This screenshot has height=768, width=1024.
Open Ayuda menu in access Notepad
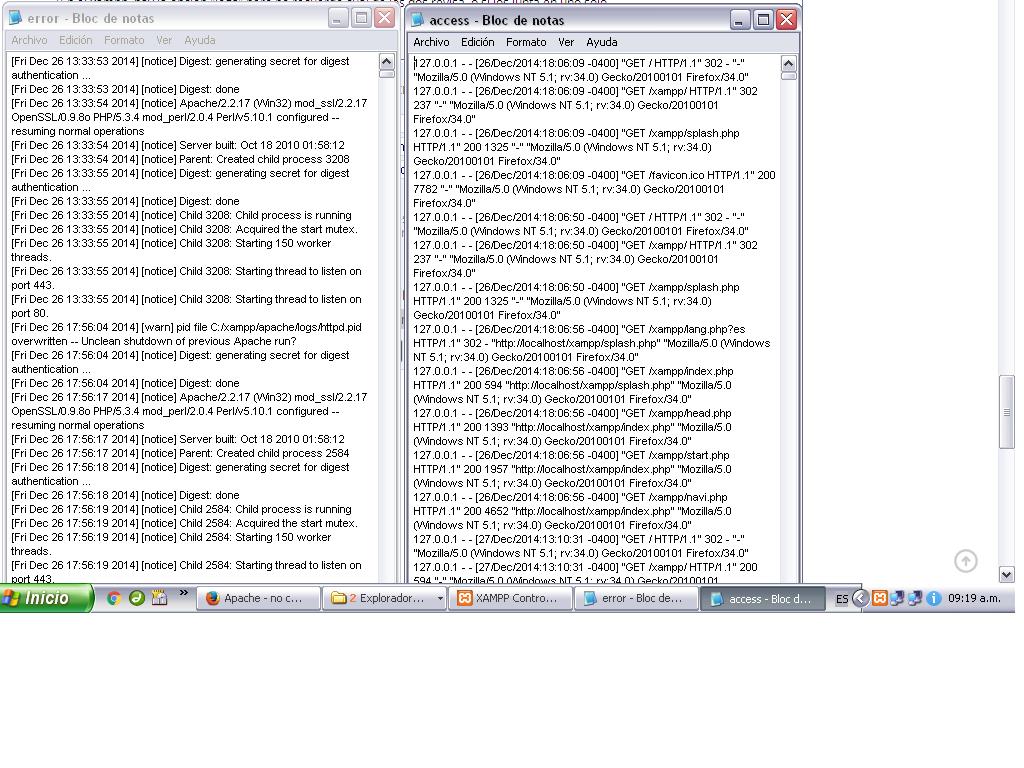pos(601,42)
